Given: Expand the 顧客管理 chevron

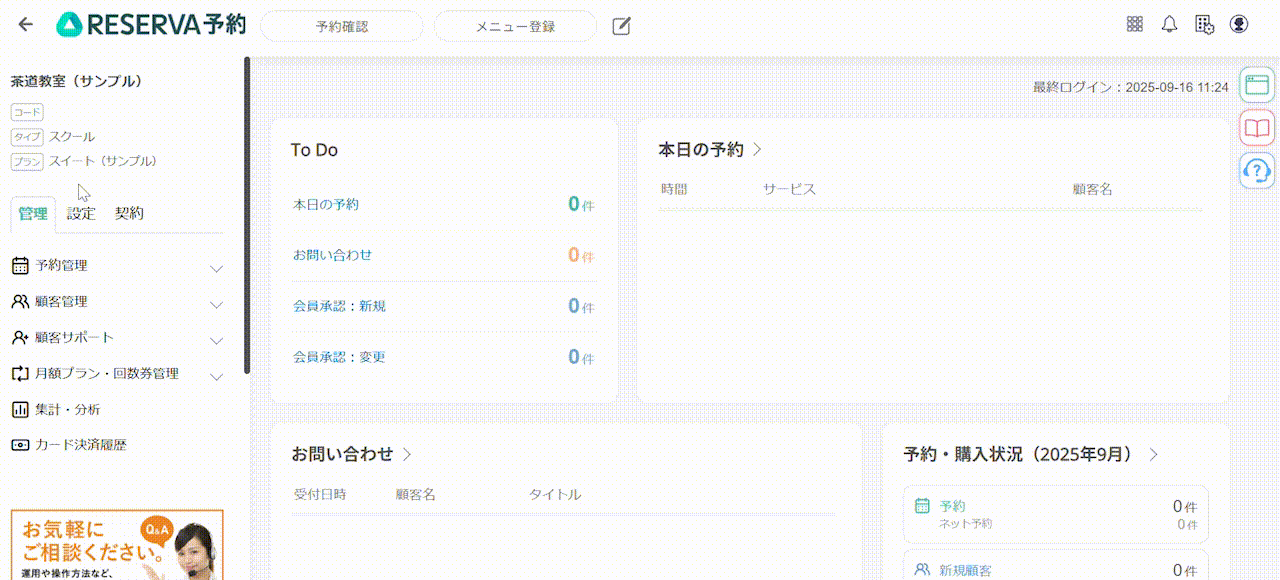Looking at the screenshot, I should [x=216, y=304].
